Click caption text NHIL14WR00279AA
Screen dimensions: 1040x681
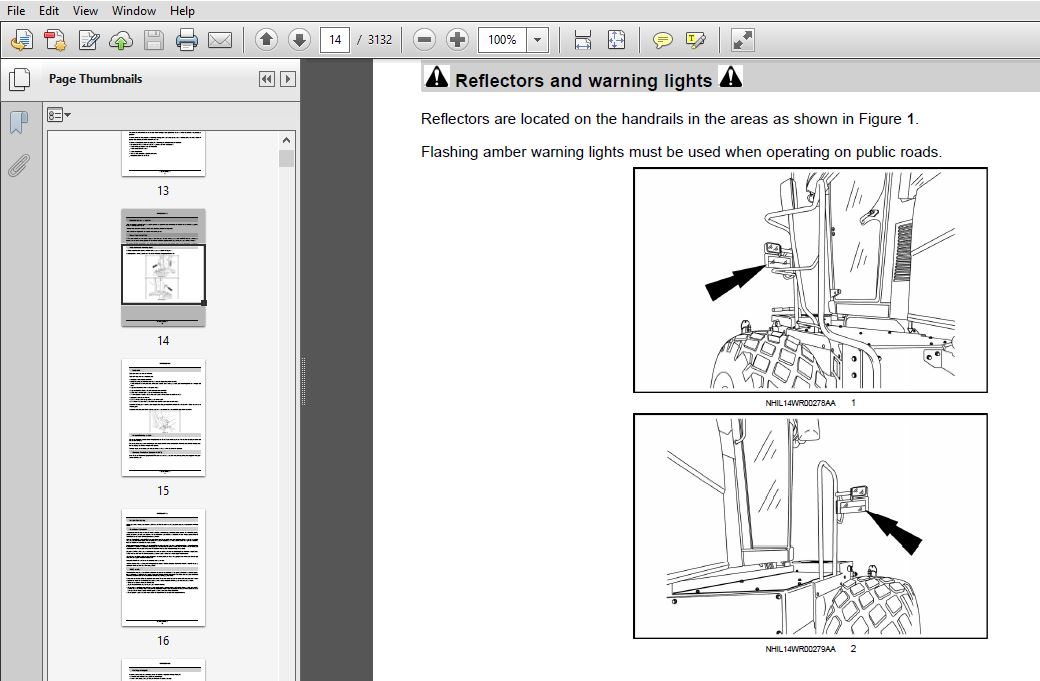801,649
